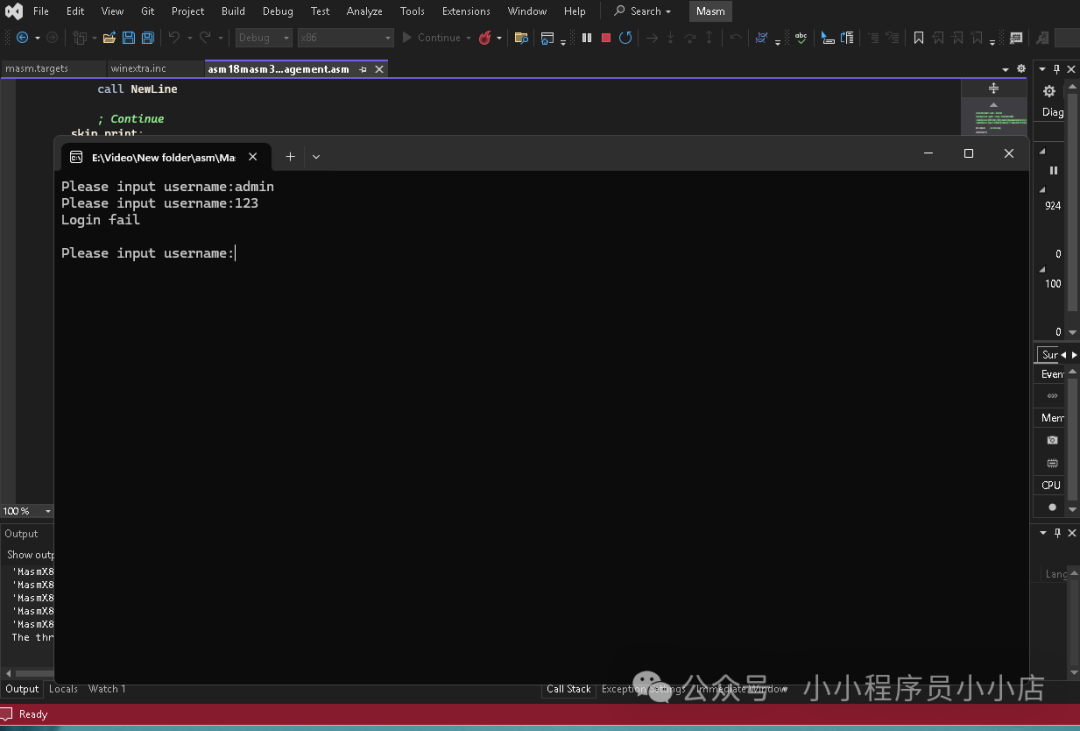Click the Restart debugging icon

[x=625, y=38]
